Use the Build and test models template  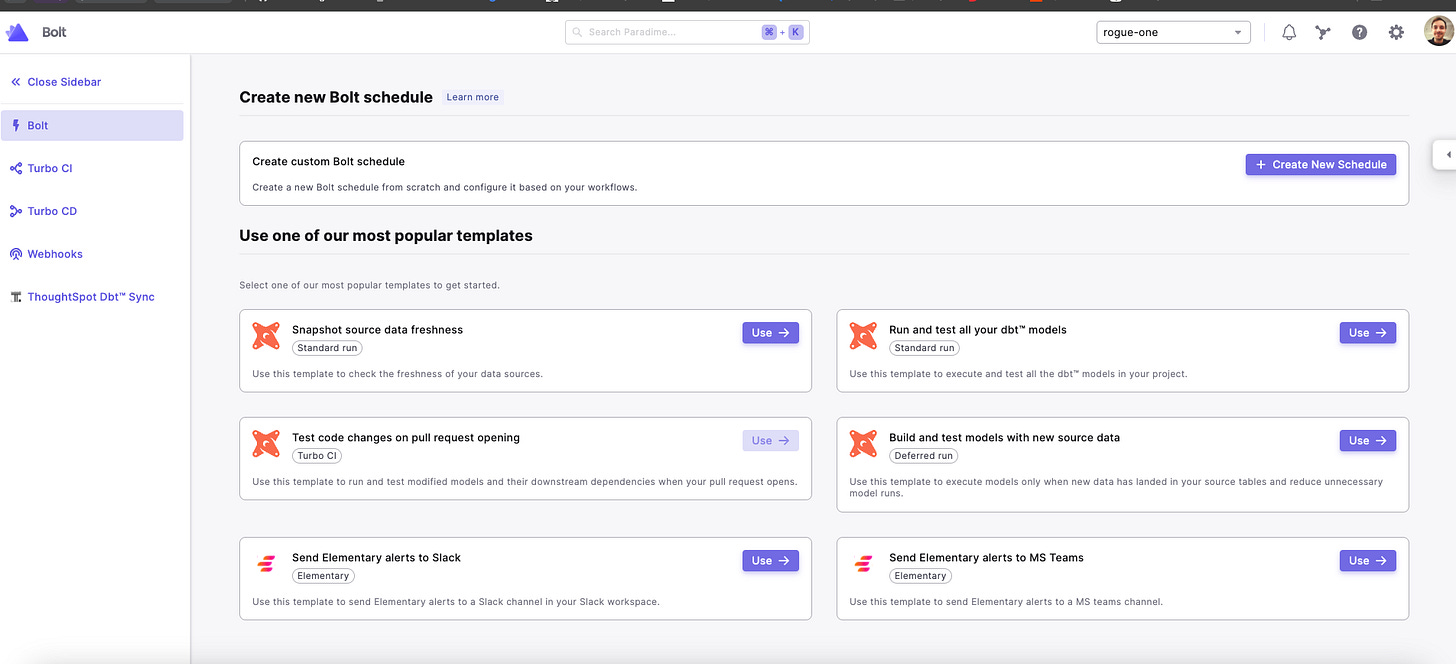click(x=1367, y=441)
